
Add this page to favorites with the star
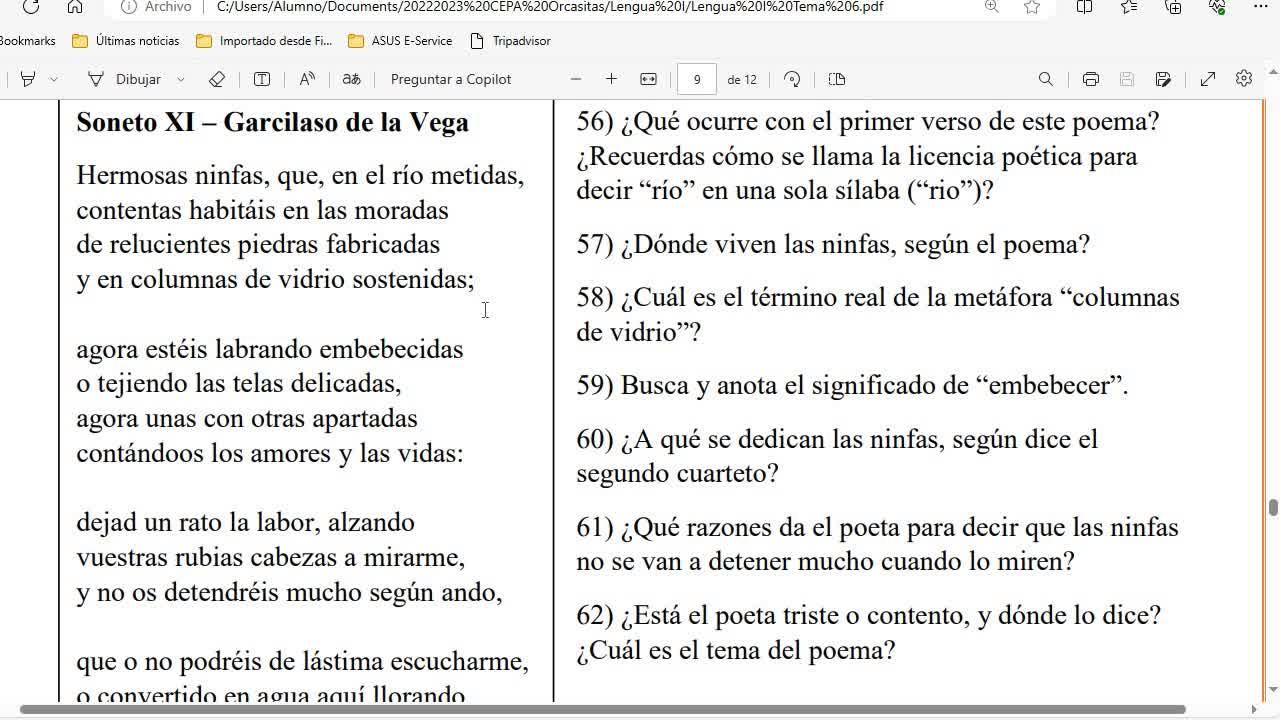point(1032,7)
